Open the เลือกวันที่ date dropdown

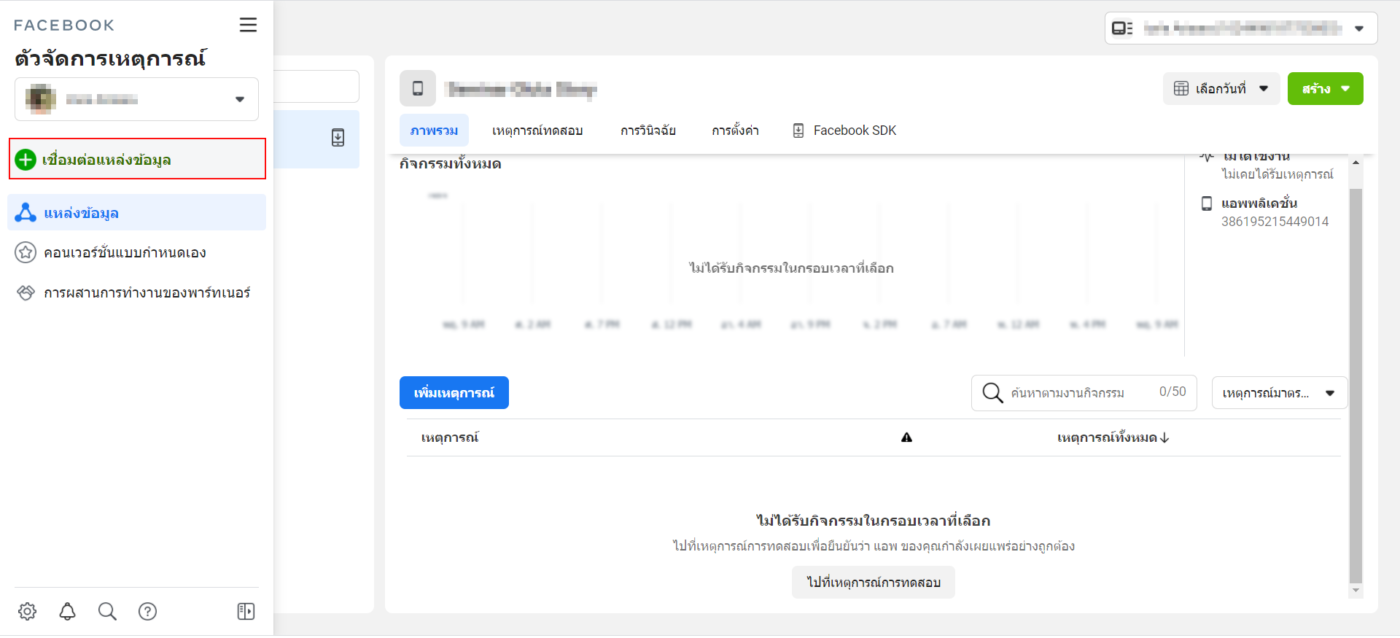point(1221,88)
